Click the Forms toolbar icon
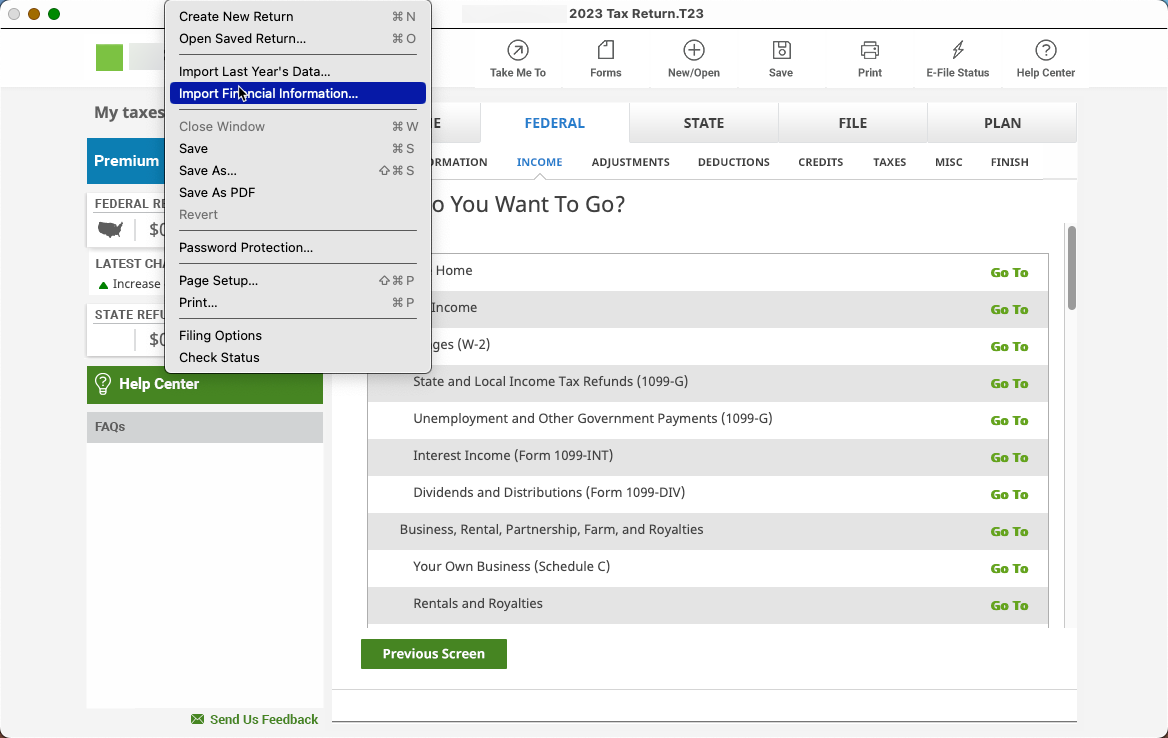This screenshot has height=738, width=1168. 605,58
